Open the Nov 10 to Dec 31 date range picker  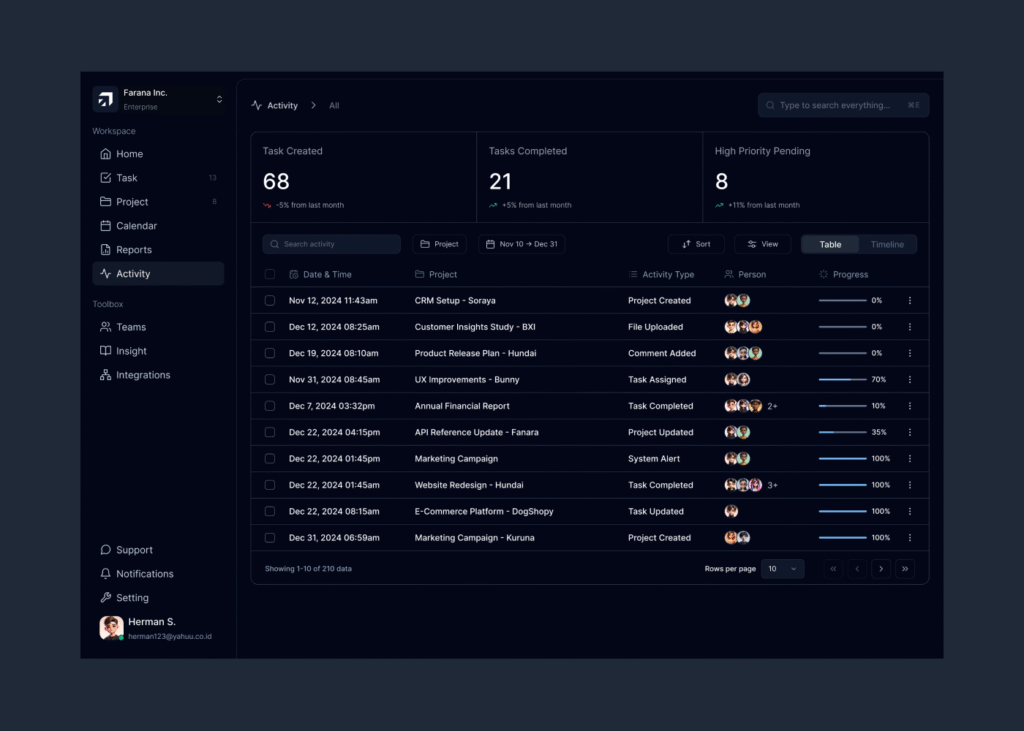tap(521, 244)
